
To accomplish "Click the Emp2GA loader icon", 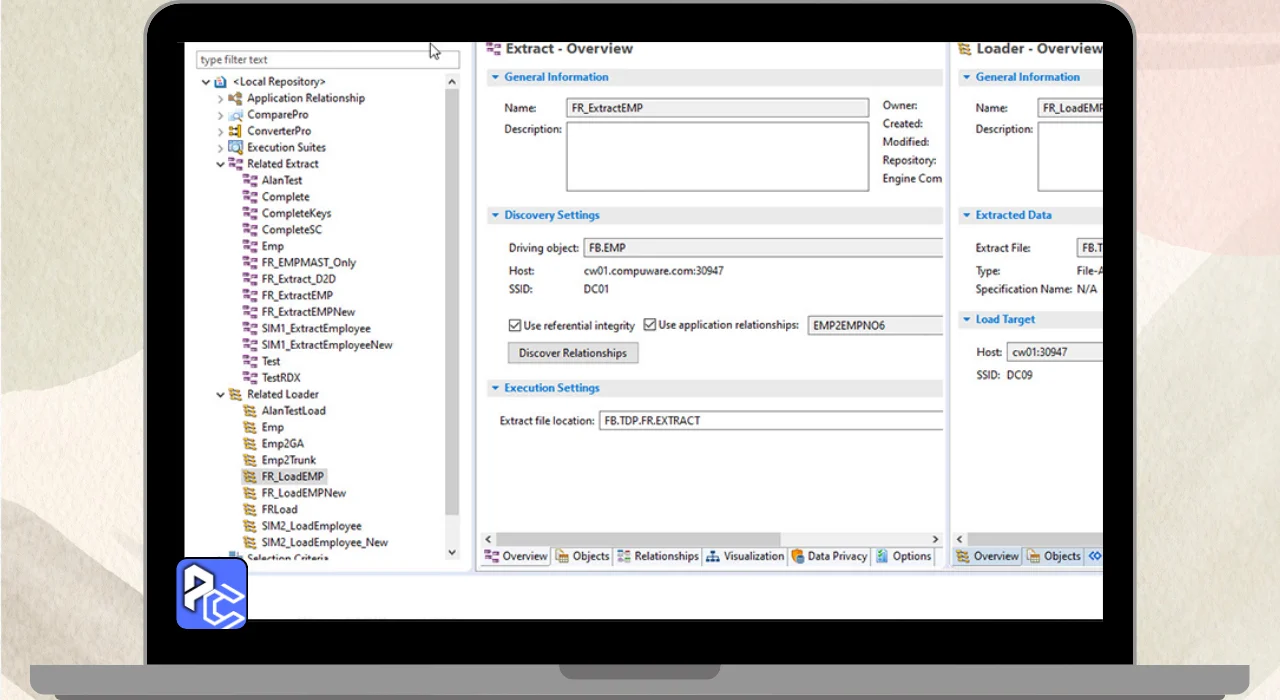I will pos(250,444).
